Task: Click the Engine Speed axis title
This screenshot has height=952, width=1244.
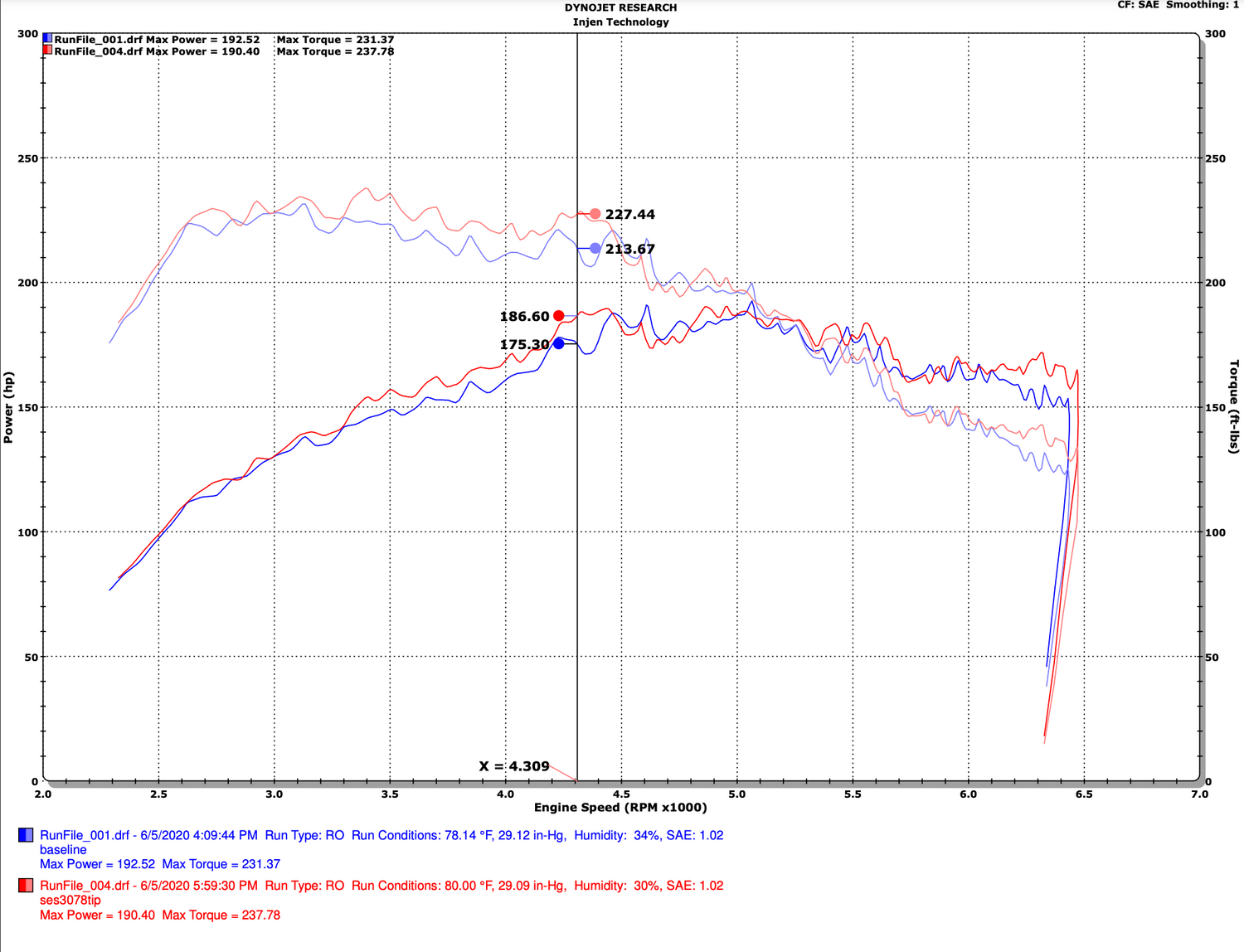Action: 620,807
